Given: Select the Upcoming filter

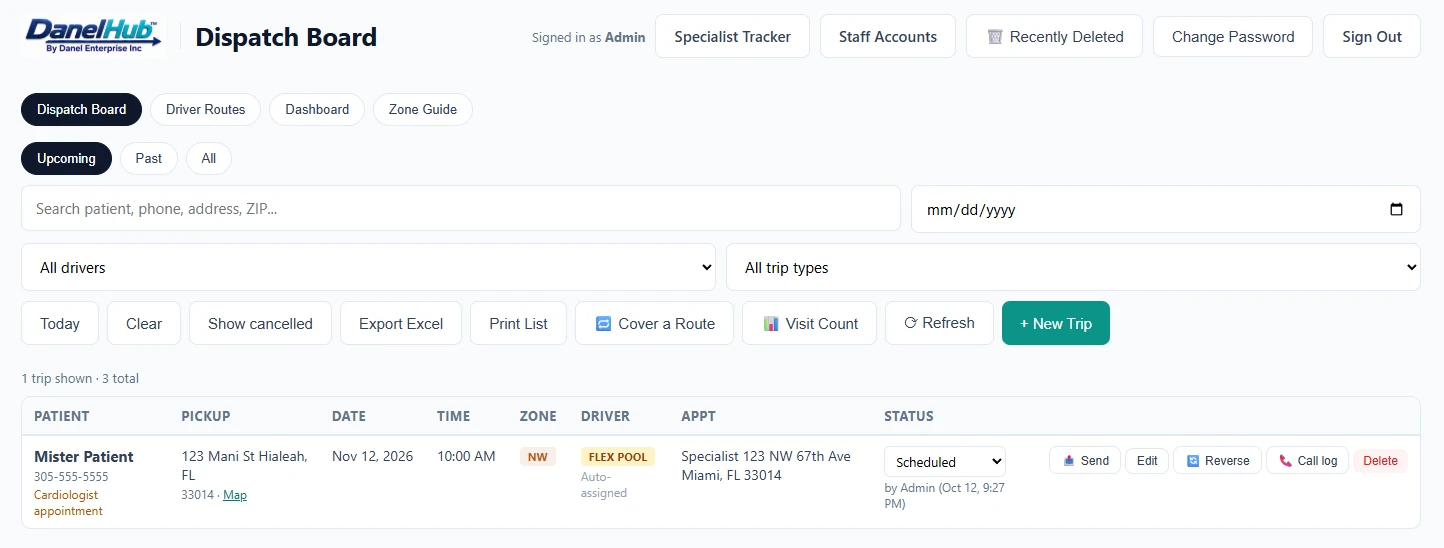Looking at the screenshot, I should point(67,158).
